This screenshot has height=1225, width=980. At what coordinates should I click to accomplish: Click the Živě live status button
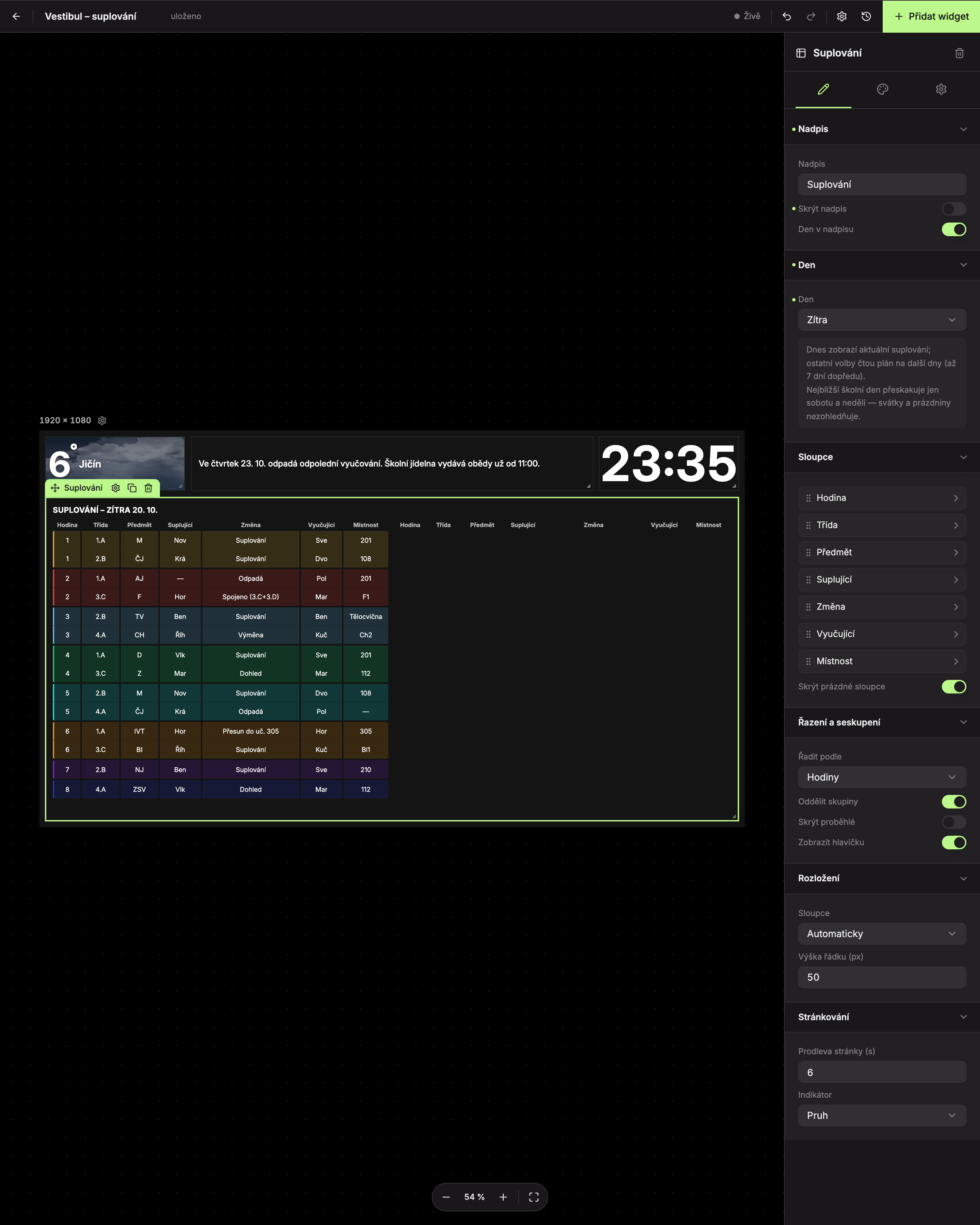[x=747, y=16]
